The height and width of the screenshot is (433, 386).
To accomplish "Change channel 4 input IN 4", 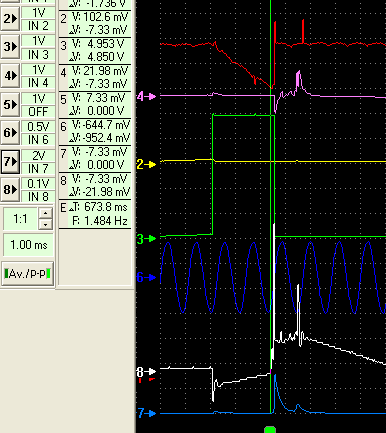I will pyautogui.click(x=38, y=82).
